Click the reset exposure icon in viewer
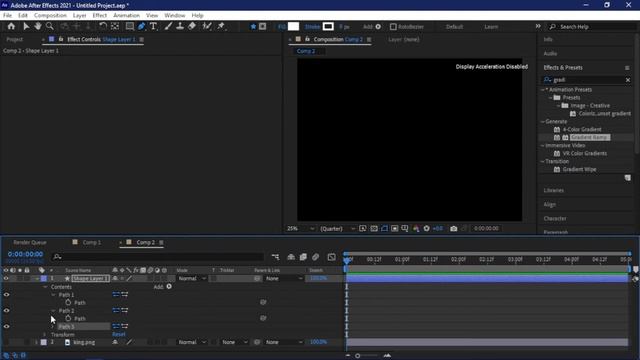 click(x=427, y=229)
